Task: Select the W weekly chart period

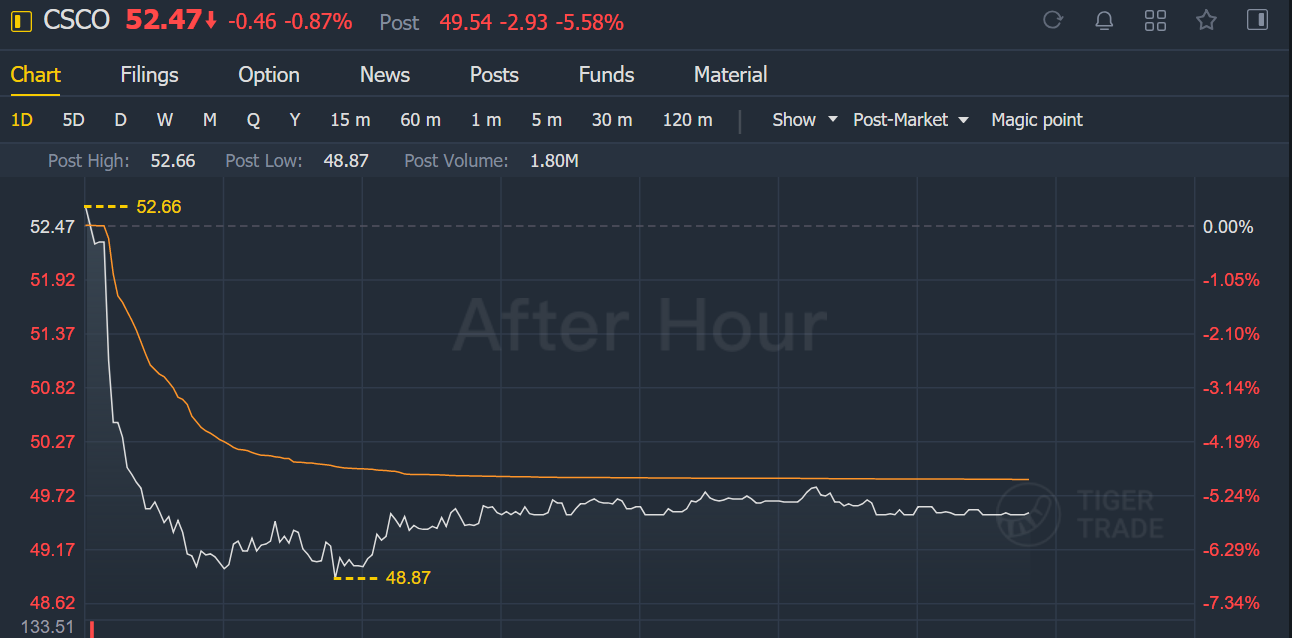Action: point(165,120)
